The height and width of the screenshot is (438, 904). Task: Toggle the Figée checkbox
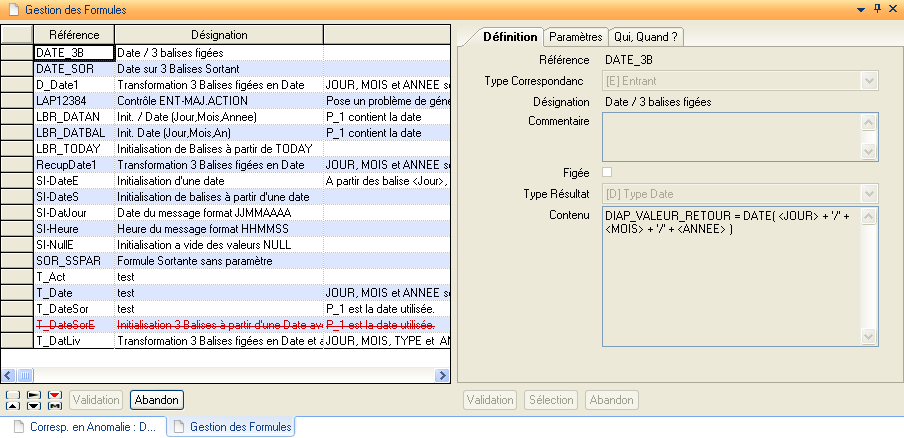[608, 173]
